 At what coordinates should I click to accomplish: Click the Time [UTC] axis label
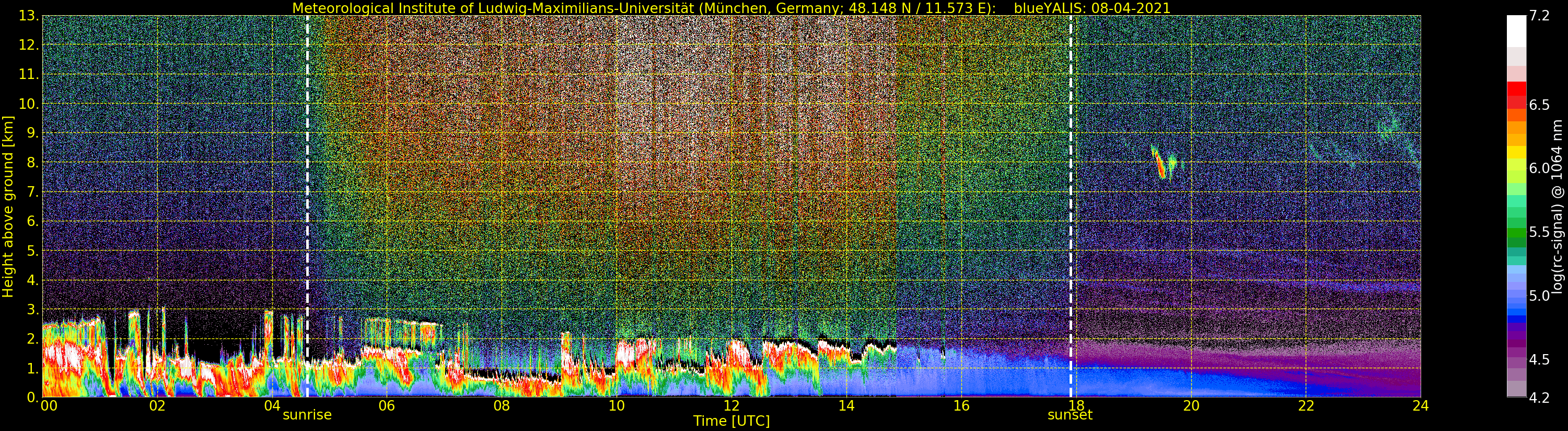[x=731, y=421]
